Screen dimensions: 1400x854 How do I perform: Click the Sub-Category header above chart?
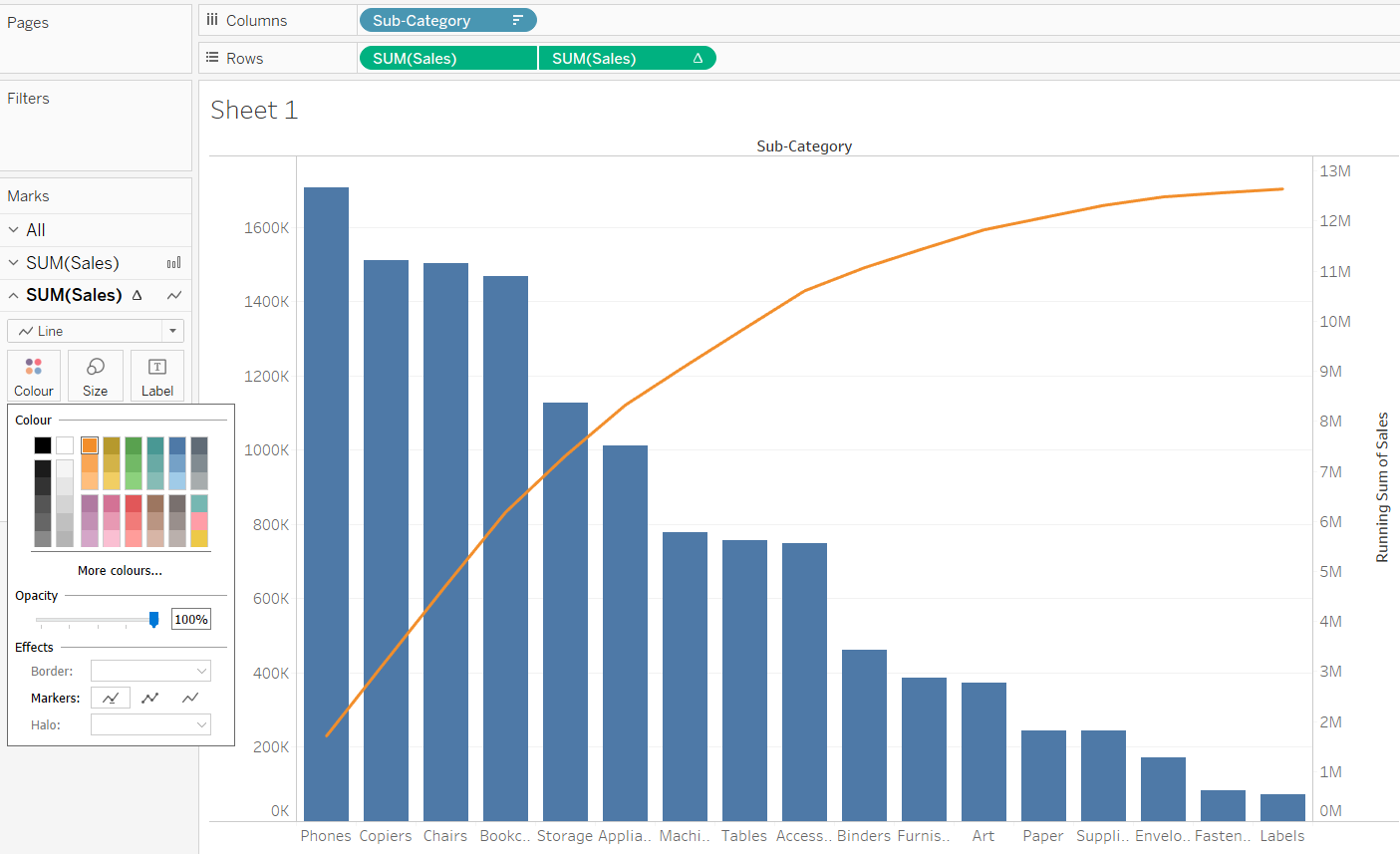click(804, 146)
